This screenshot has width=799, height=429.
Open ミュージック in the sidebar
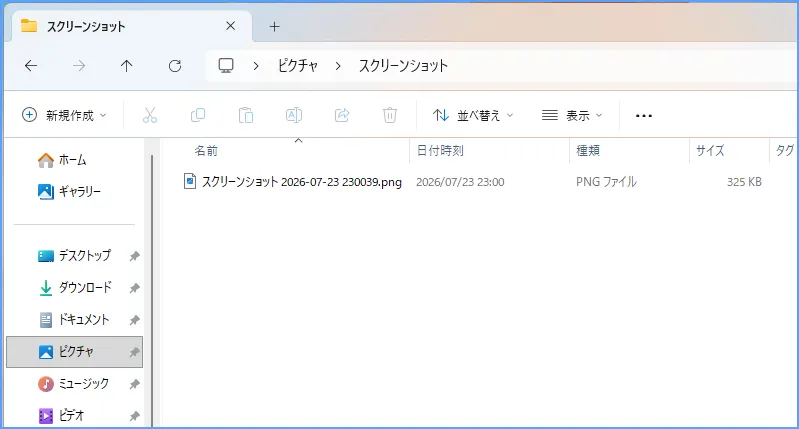74,384
